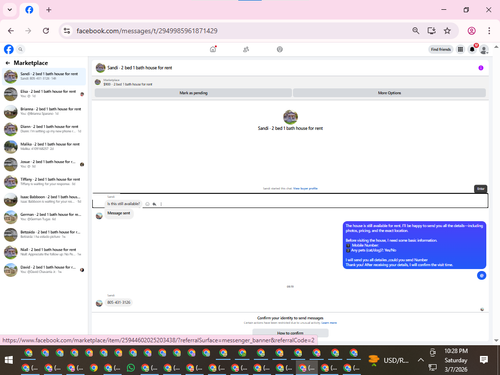Open the Windows notification center icon
The image size is (500, 375).
pos(484,360)
